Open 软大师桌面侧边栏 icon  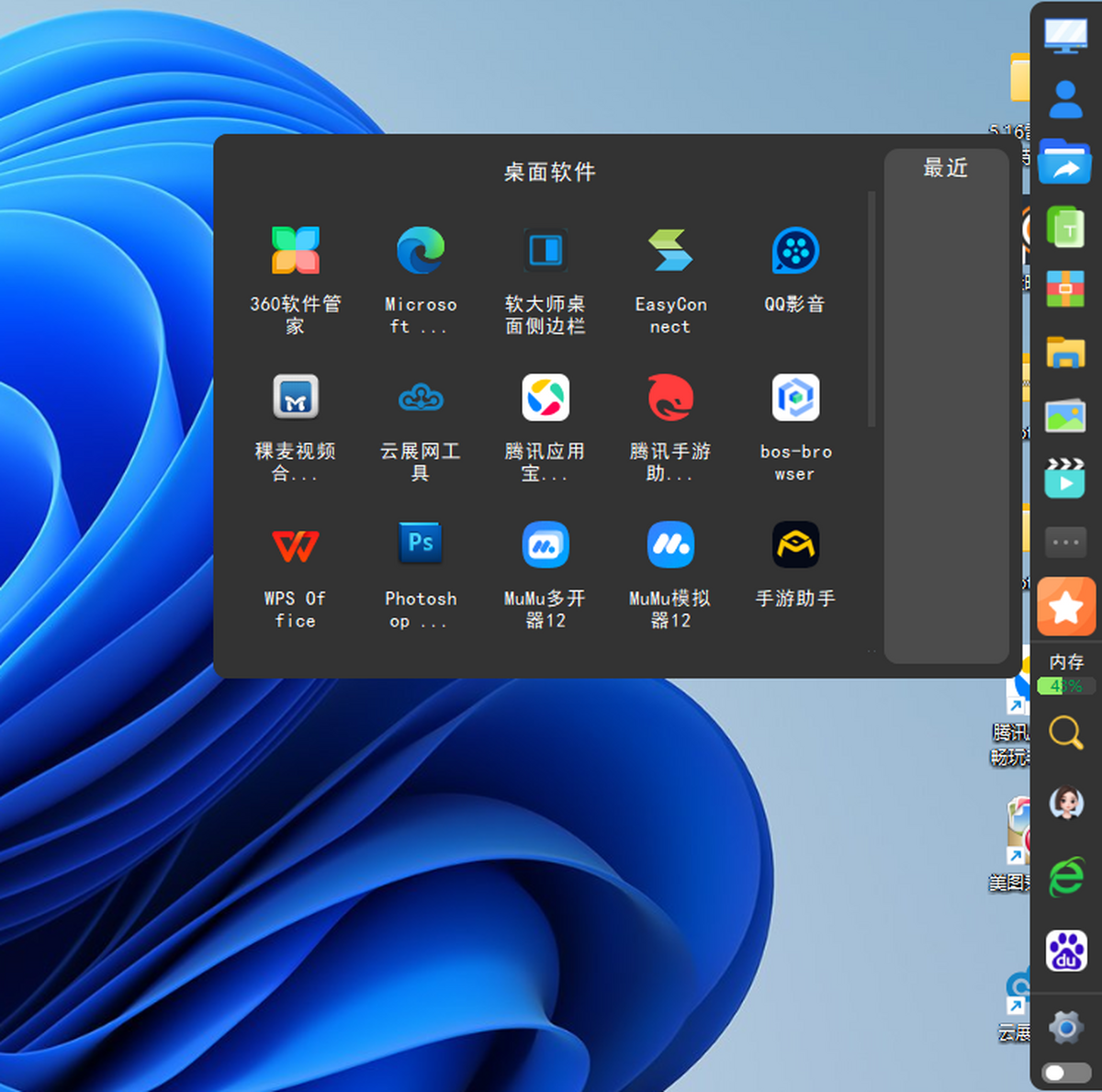point(545,251)
